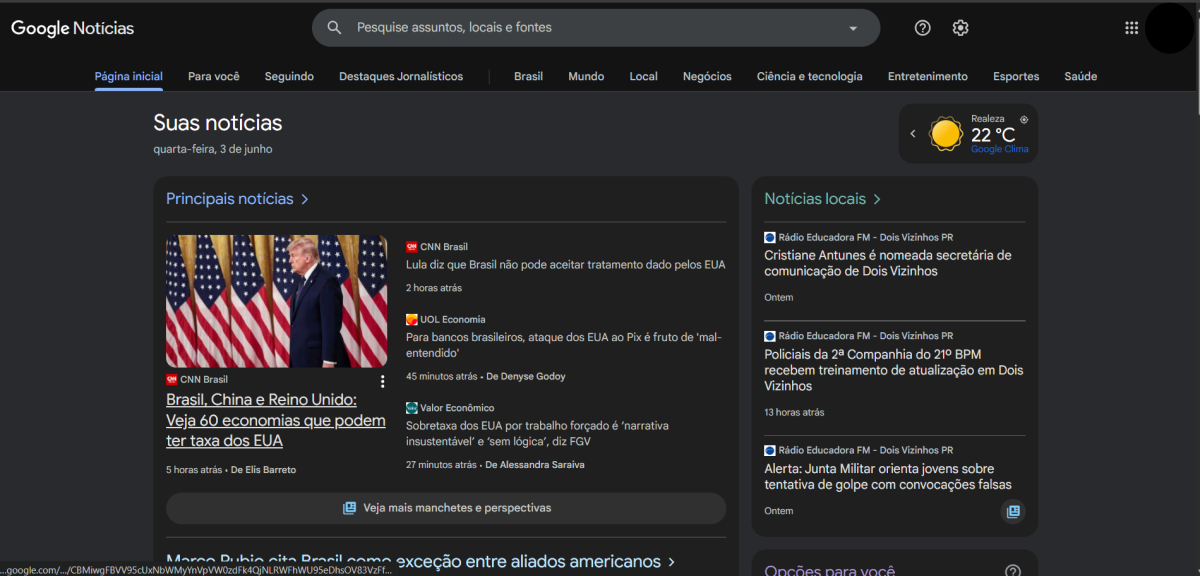
Task: Click the search magnifier icon
Action: point(335,28)
